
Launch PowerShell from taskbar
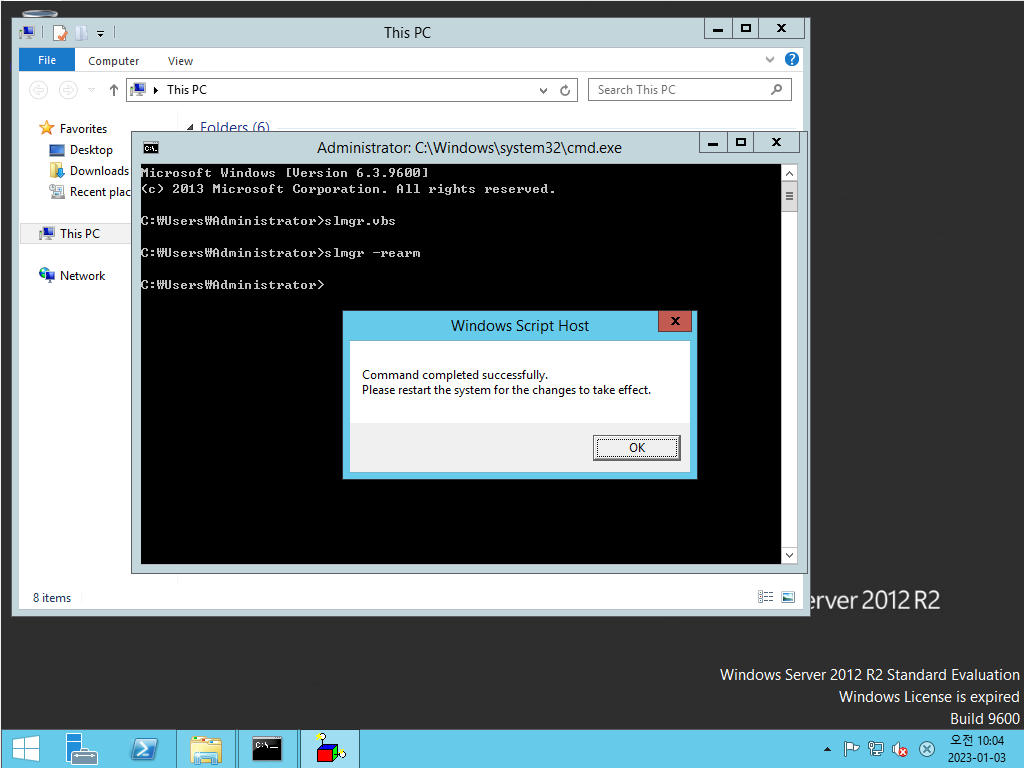pyautogui.click(x=144, y=749)
